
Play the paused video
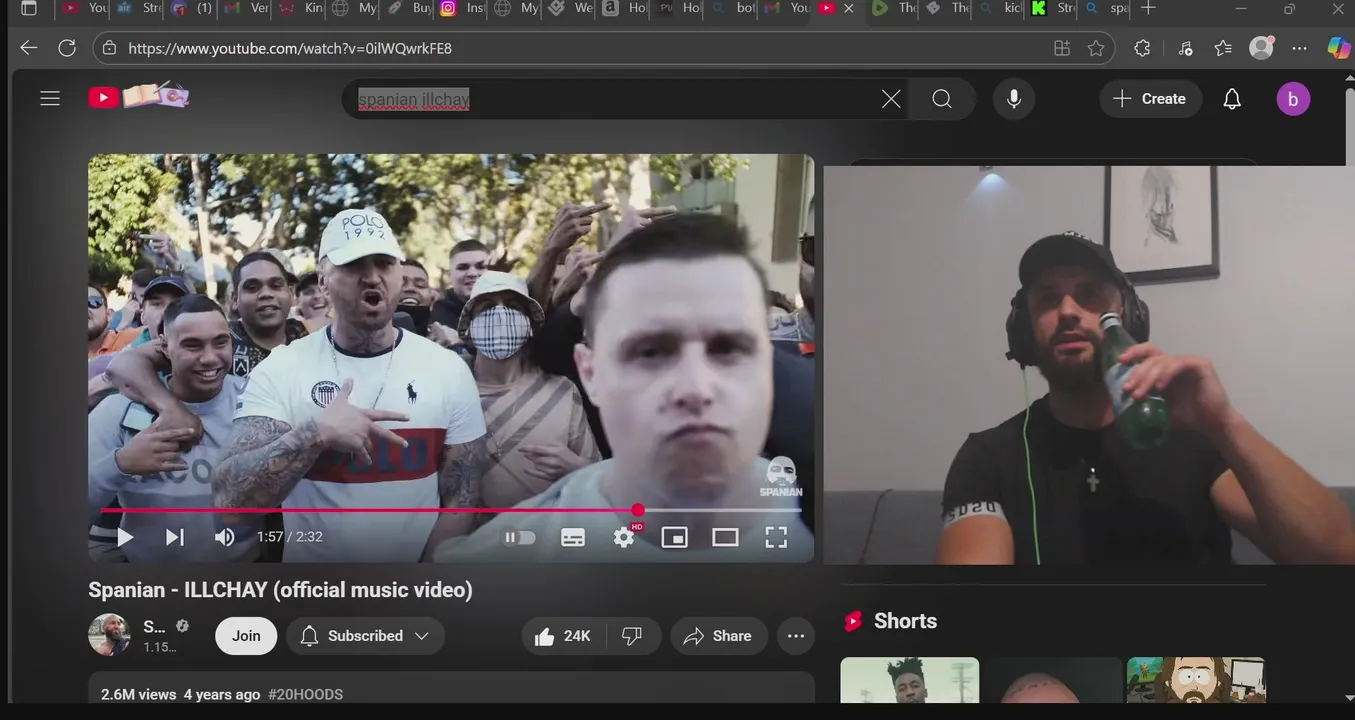tap(125, 537)
